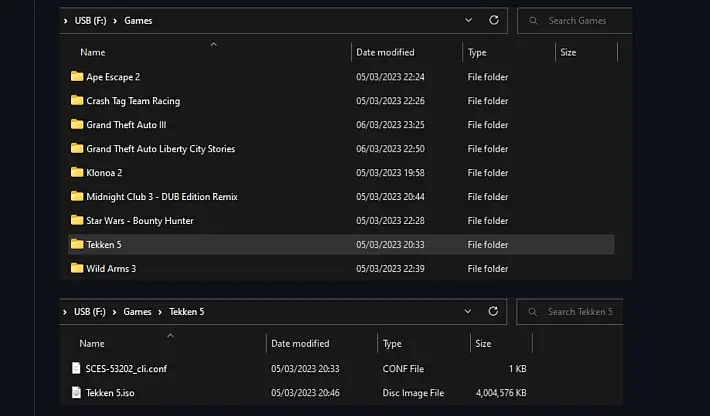Open address history dropdown in Games window
The width and height of the screenshot is (710, 416).
pos(468,20)
